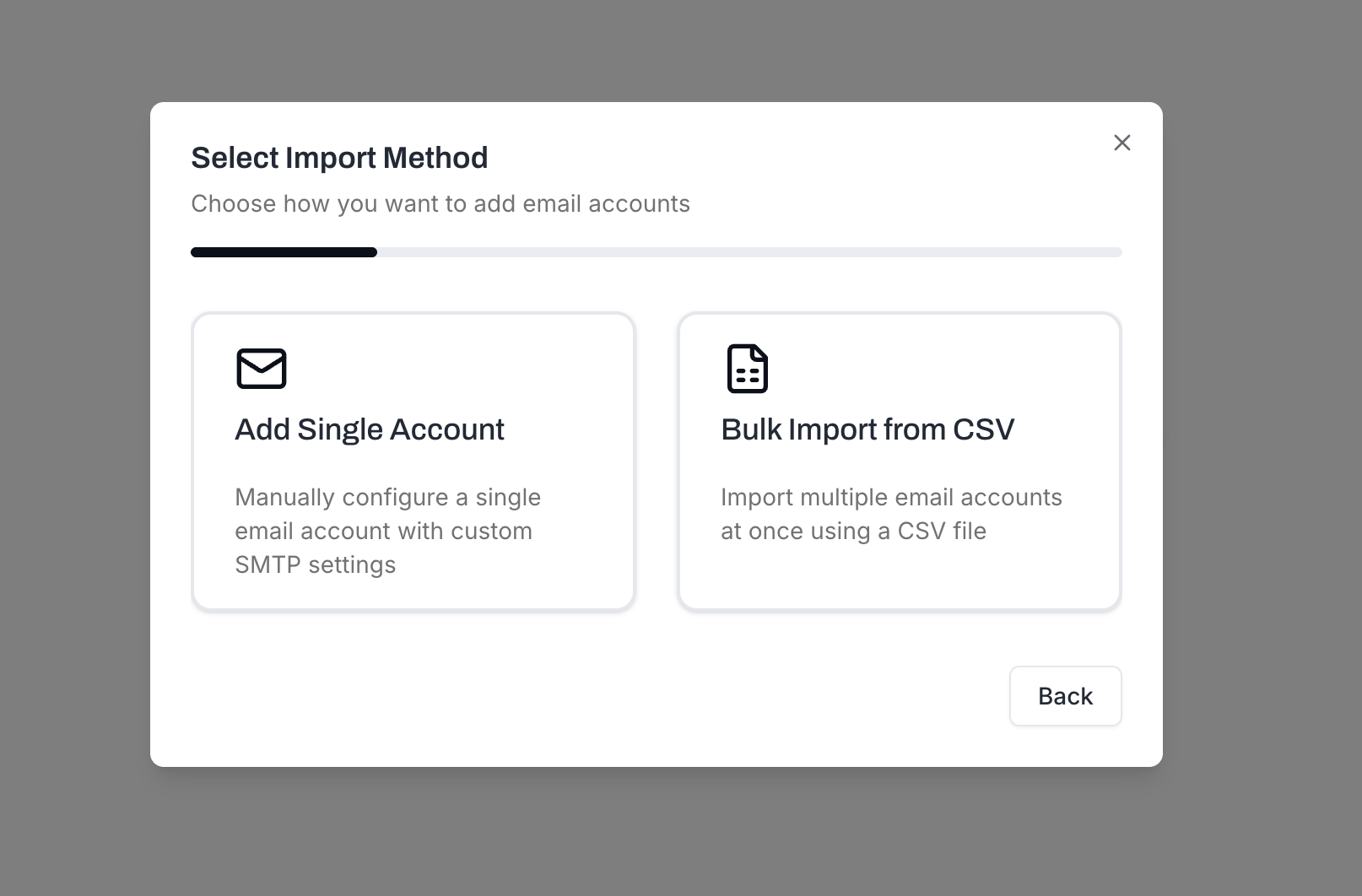Viewport: 1362px width, 896px height.
Task: Click the progress bar below the subtitle
Action: (656, 251)
